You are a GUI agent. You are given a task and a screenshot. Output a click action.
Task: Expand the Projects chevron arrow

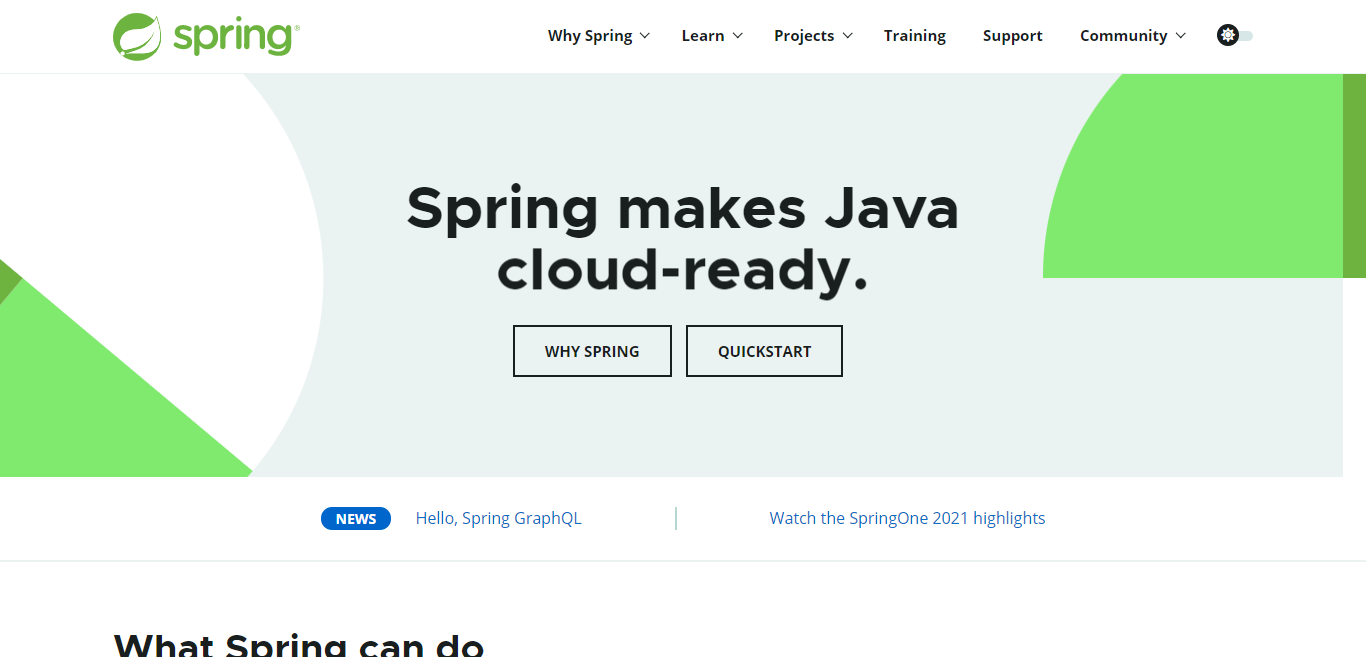848,36
